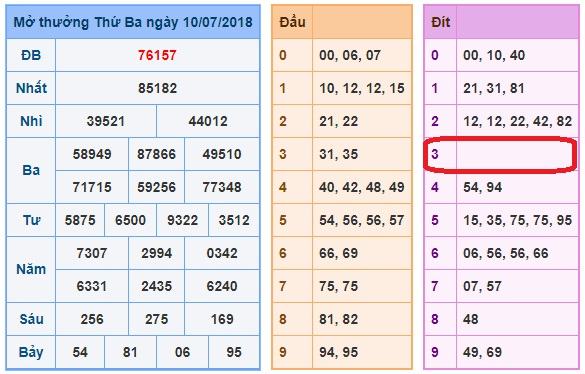
Task: Select the fifth prize number 0342
Action: point(222,253)
